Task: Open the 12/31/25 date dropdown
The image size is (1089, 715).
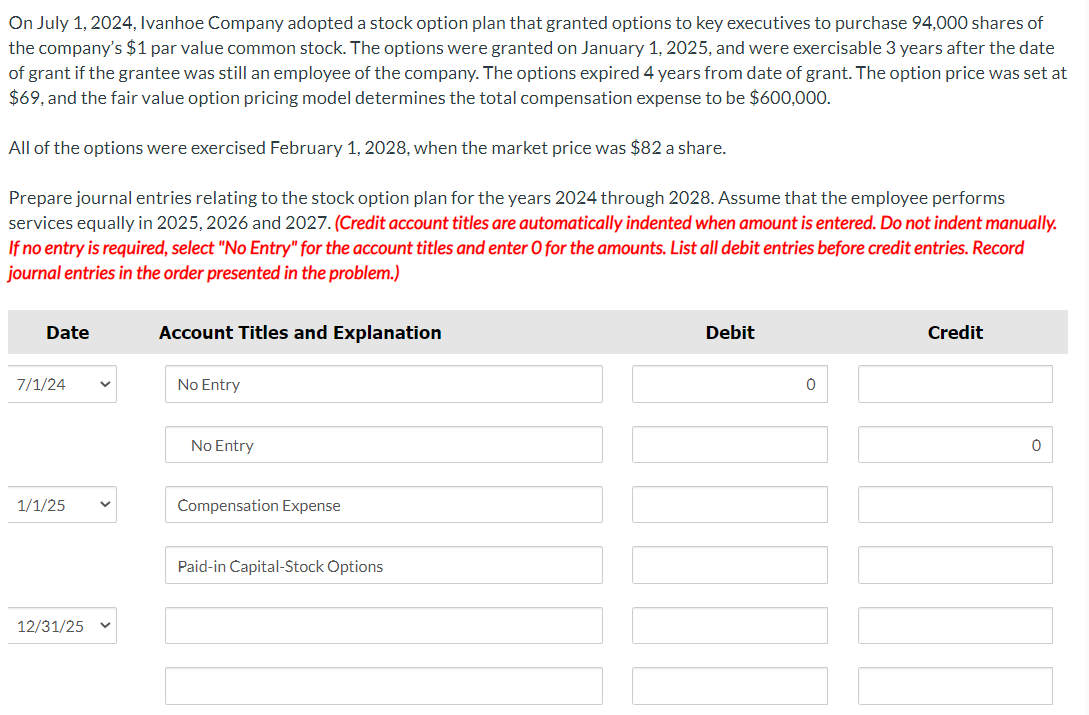Action: point(62,625)
